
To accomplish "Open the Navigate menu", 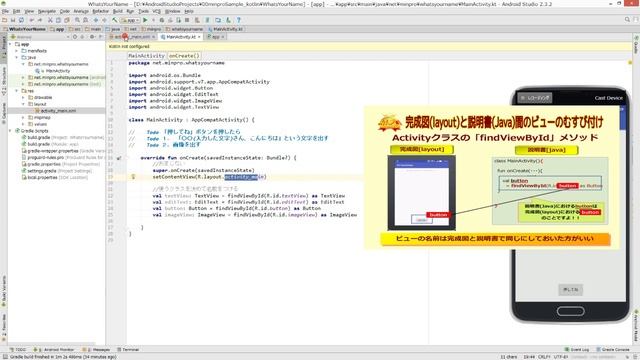I will pos(47,11).
